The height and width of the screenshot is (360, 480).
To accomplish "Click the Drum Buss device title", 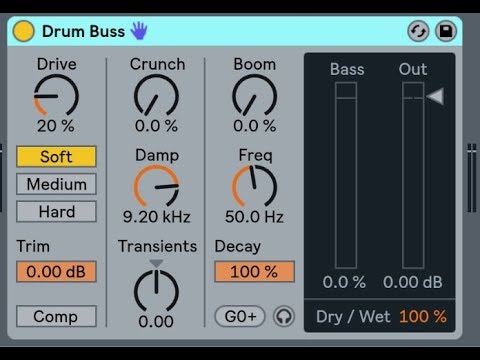I will pyautogui.click(x=83, y=32).
